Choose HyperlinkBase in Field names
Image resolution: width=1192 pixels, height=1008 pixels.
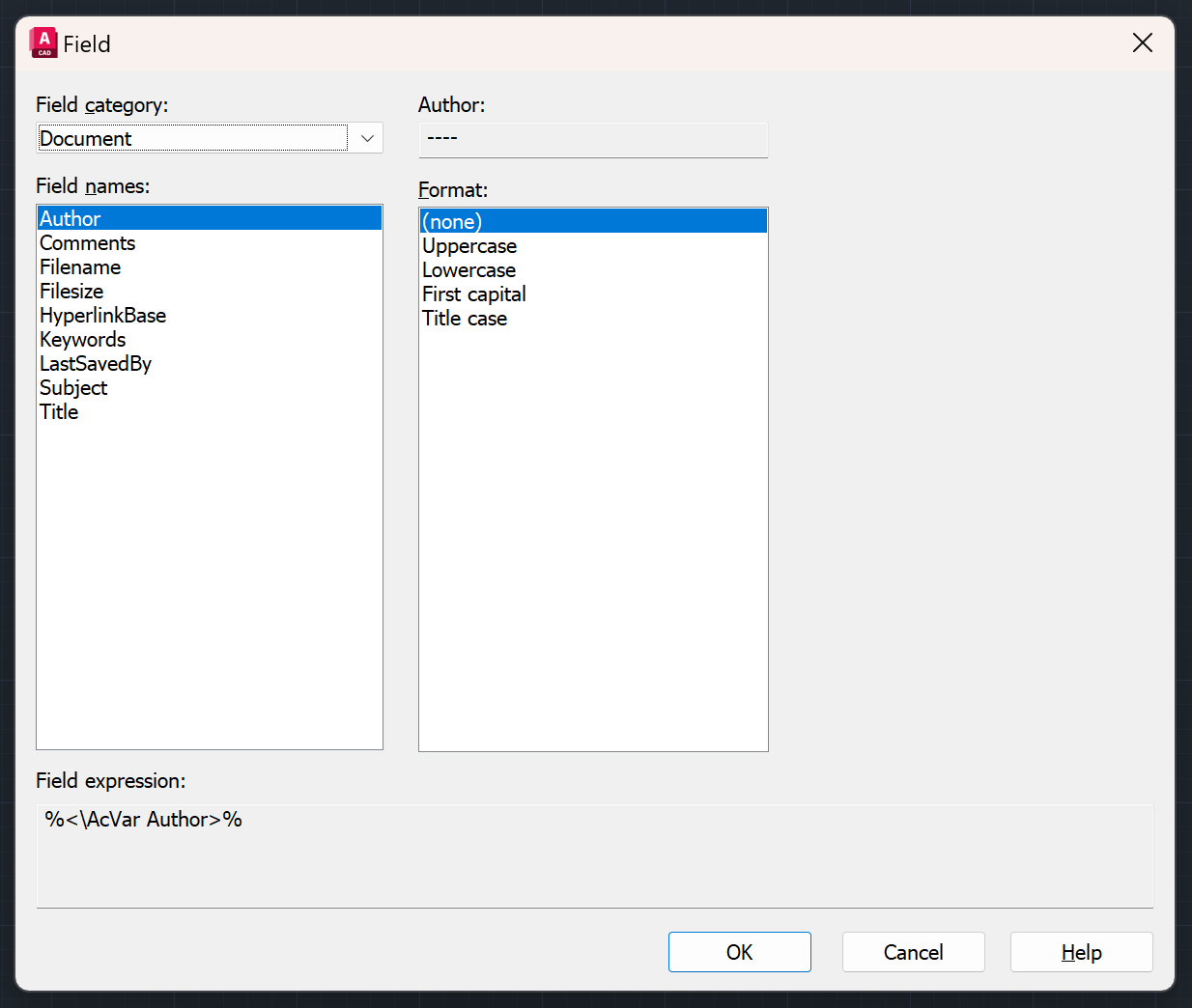(x=102, y=315)
